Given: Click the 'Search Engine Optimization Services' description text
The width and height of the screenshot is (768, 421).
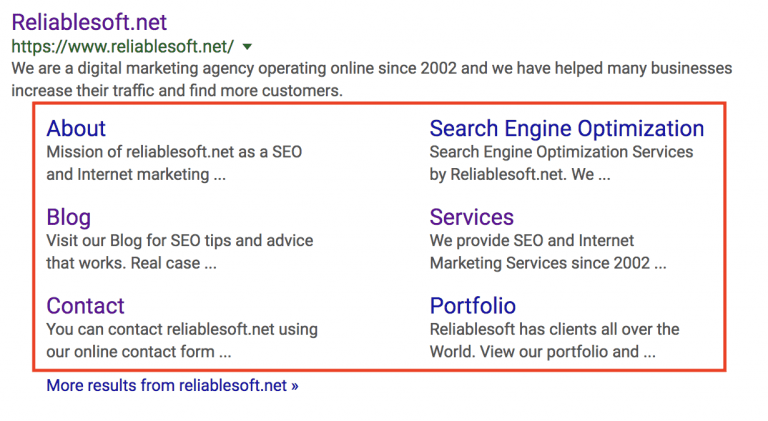Looking at the screenshot, I should coord(561,152).
